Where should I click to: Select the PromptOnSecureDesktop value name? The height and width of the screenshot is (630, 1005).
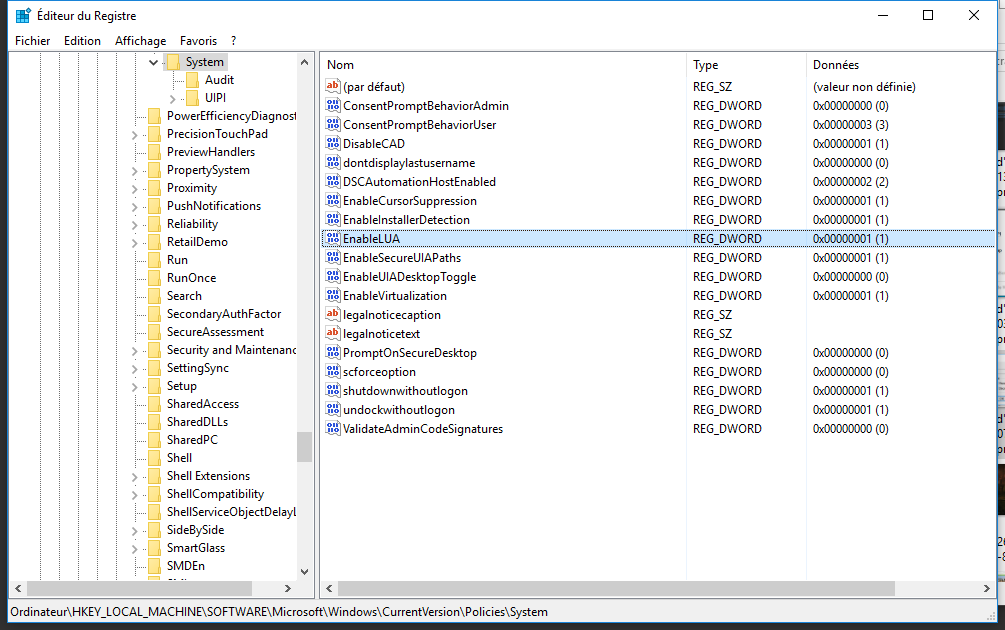(410, 352)
